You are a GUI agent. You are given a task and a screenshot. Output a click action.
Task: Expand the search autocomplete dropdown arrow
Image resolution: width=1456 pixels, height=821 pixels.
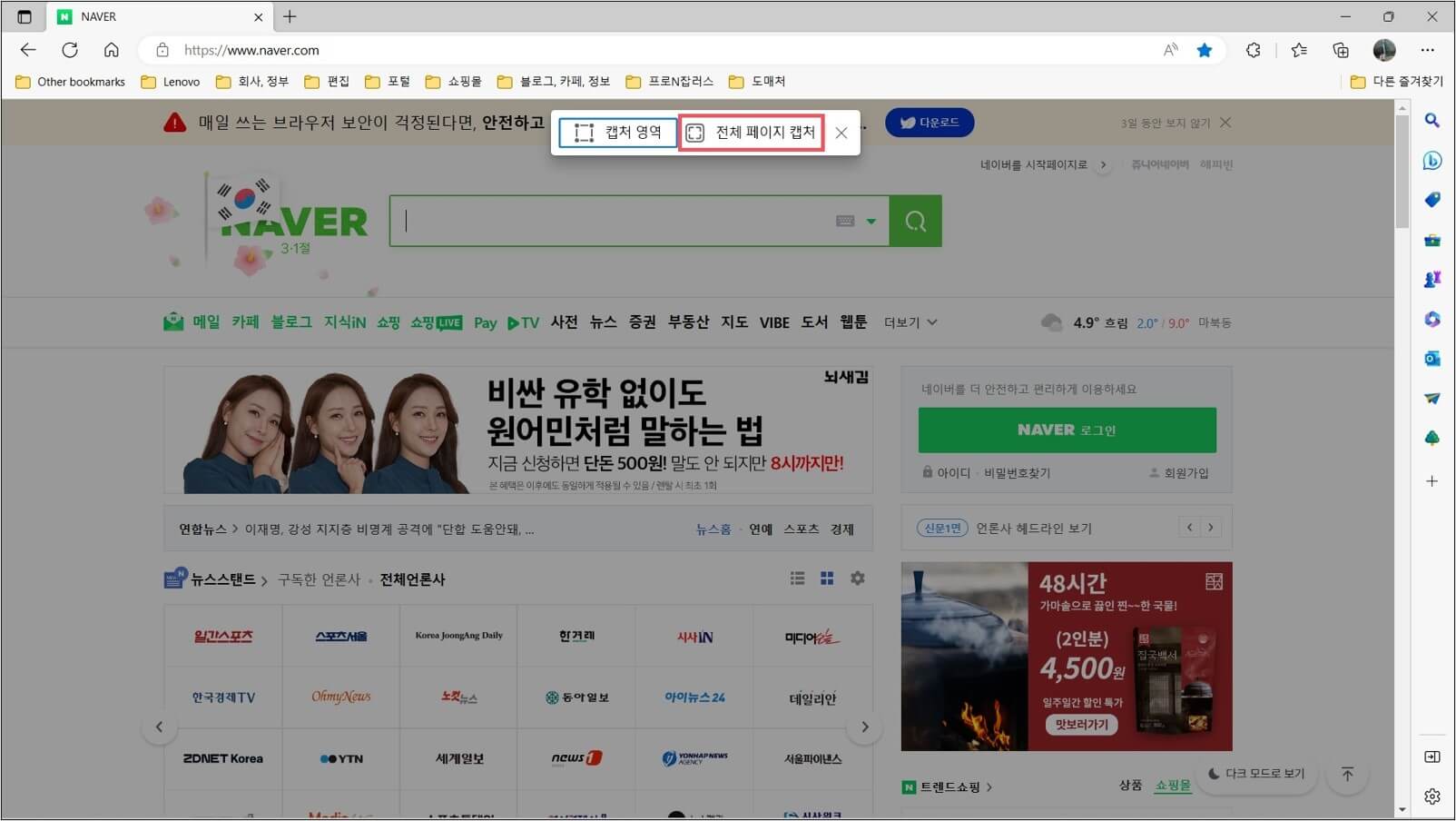871,221
